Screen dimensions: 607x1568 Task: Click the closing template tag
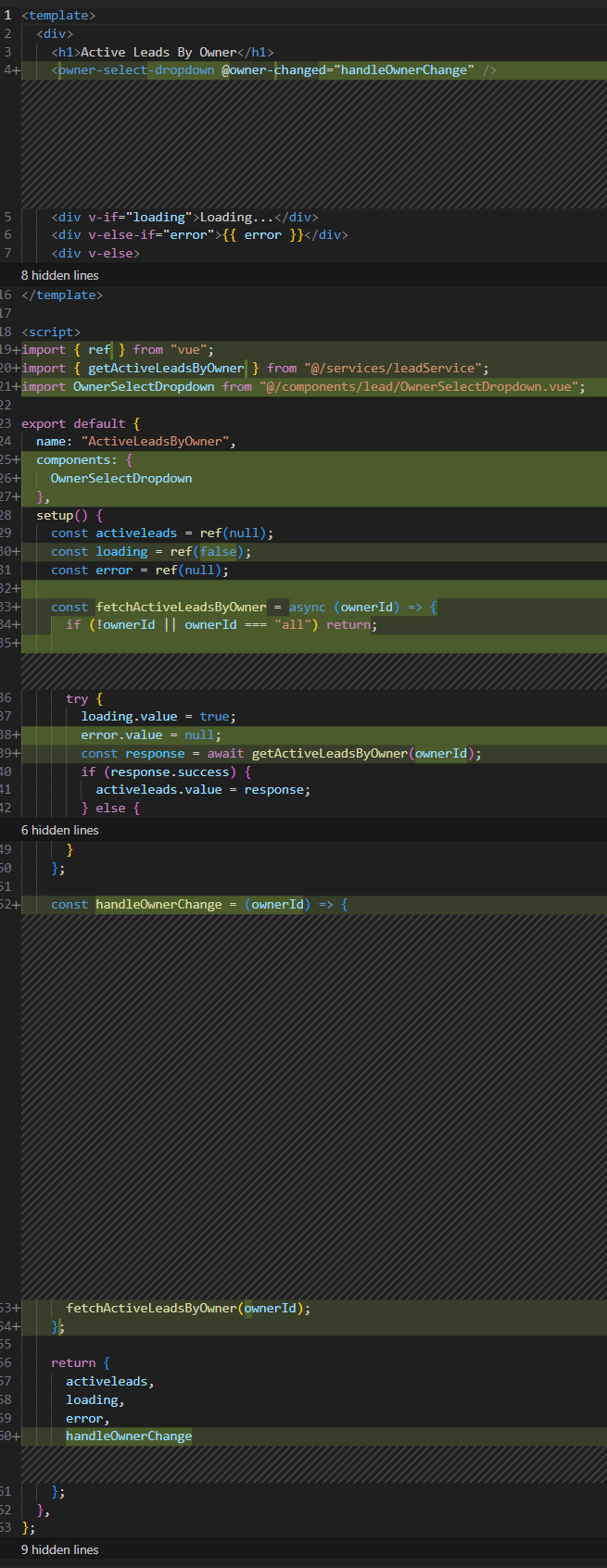62,295
